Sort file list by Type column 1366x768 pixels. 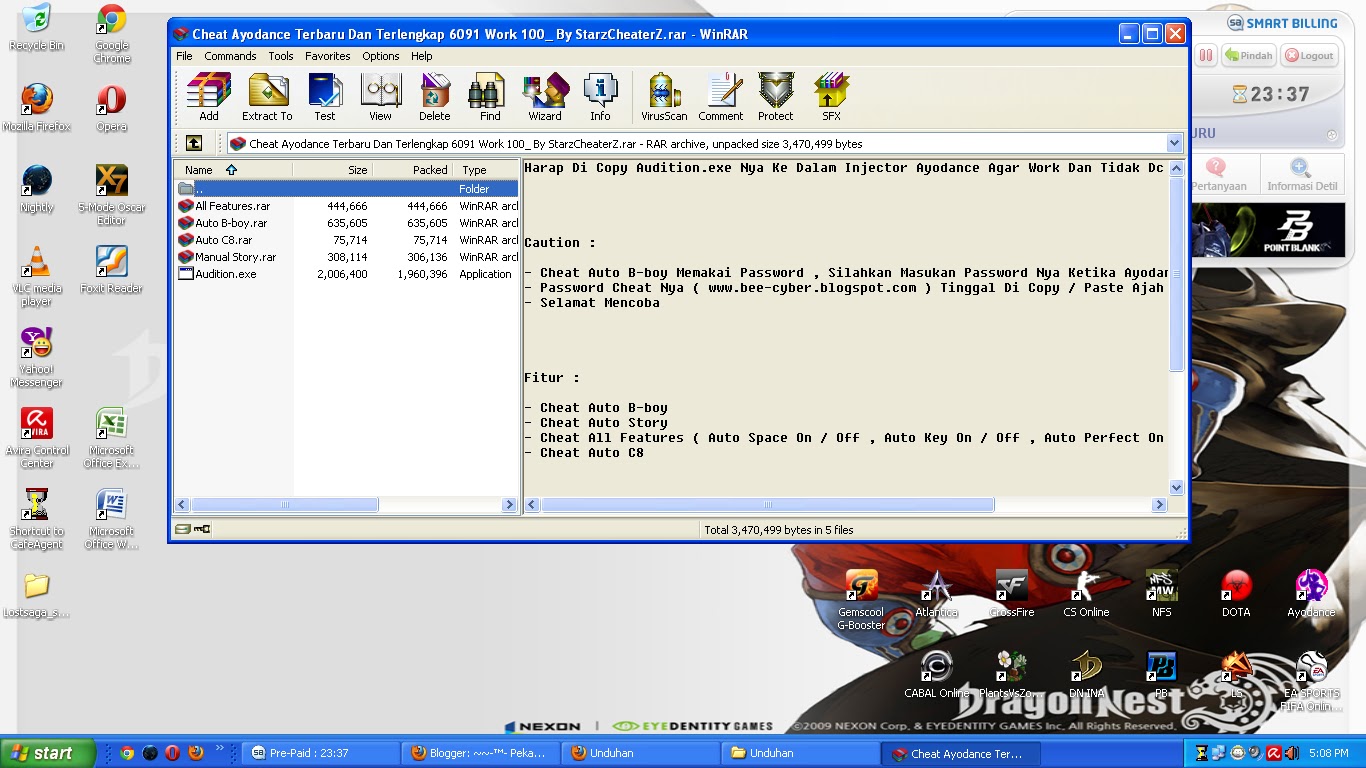point(485,170)
